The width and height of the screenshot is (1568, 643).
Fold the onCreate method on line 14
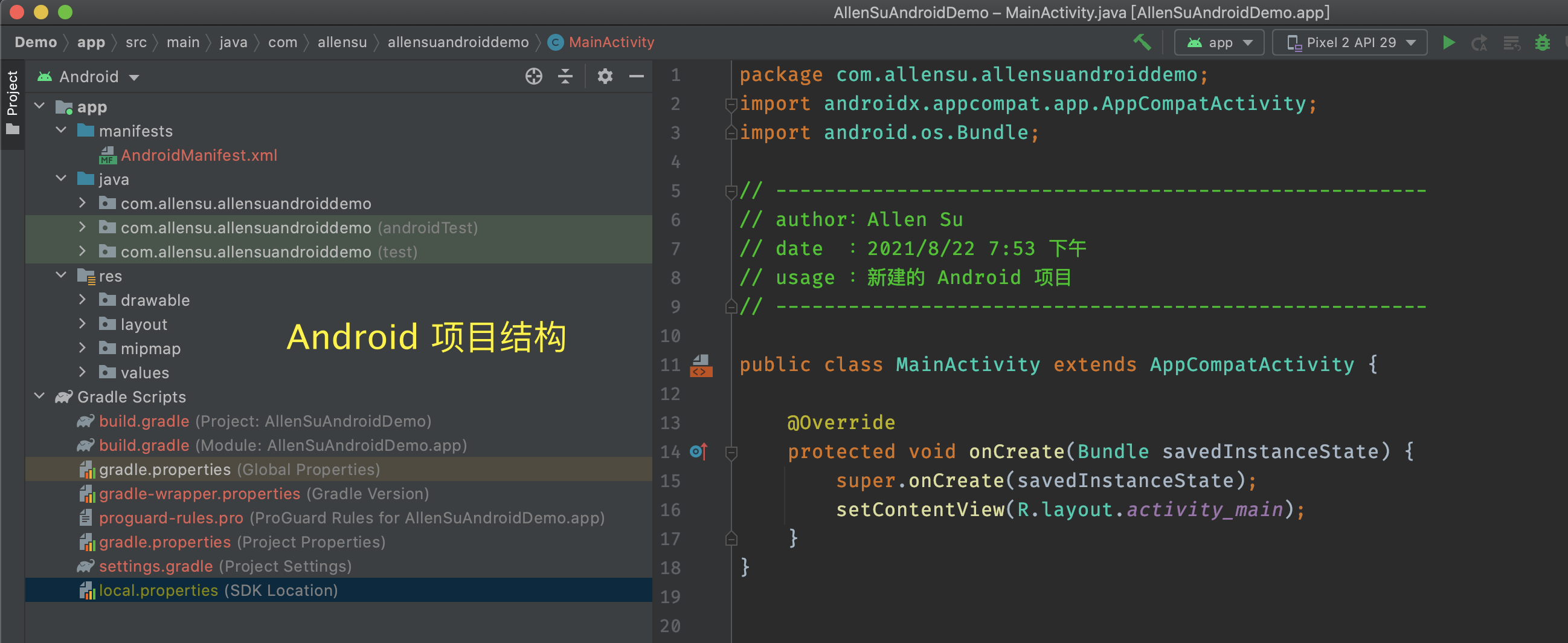[731, 453]
